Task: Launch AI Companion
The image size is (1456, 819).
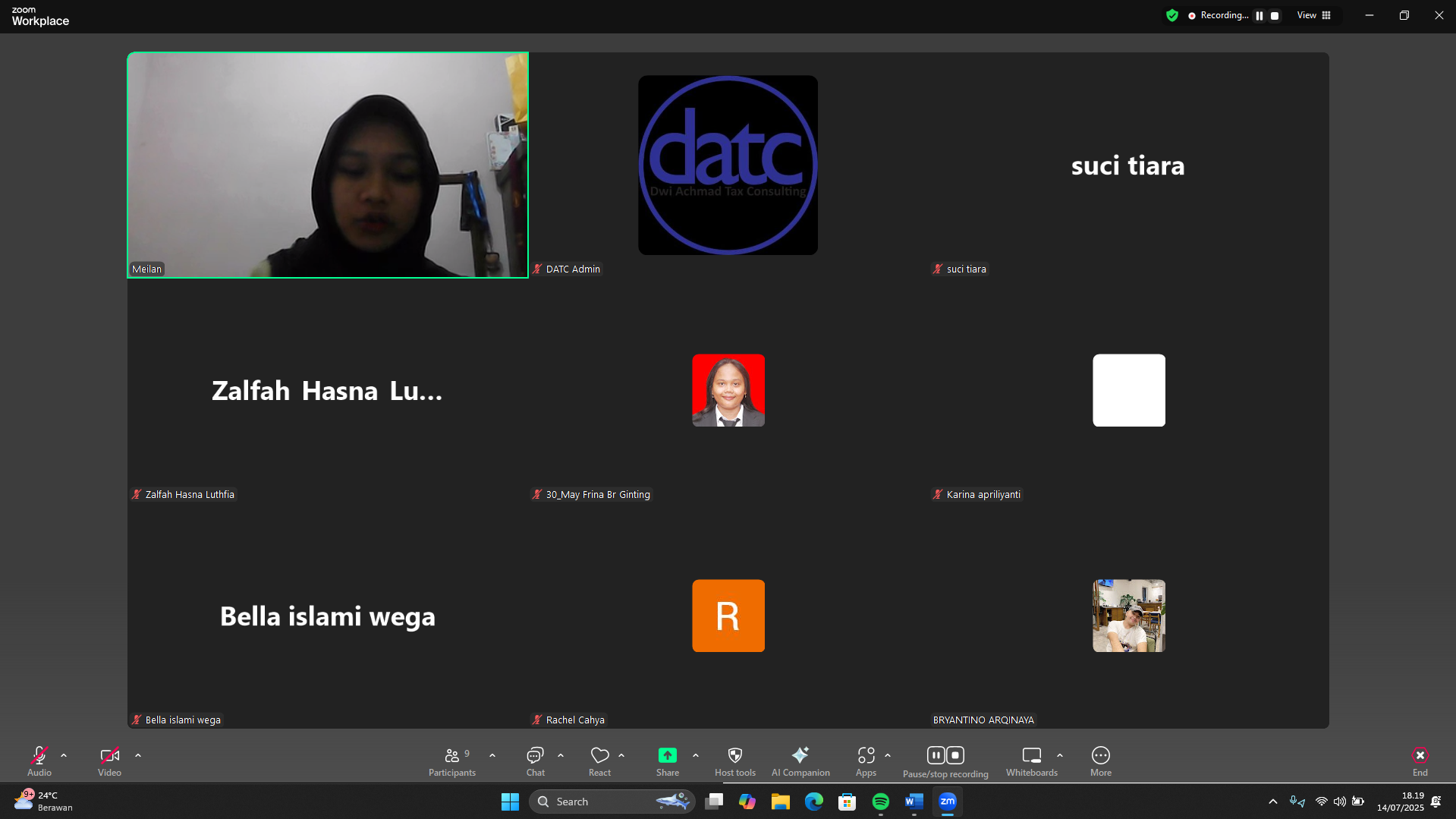Action: pos(800,761)
